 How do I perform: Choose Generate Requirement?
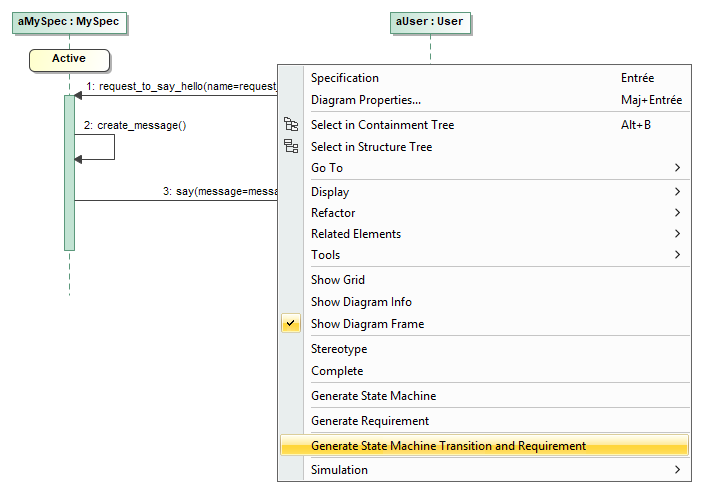click(x=484, y=420)
